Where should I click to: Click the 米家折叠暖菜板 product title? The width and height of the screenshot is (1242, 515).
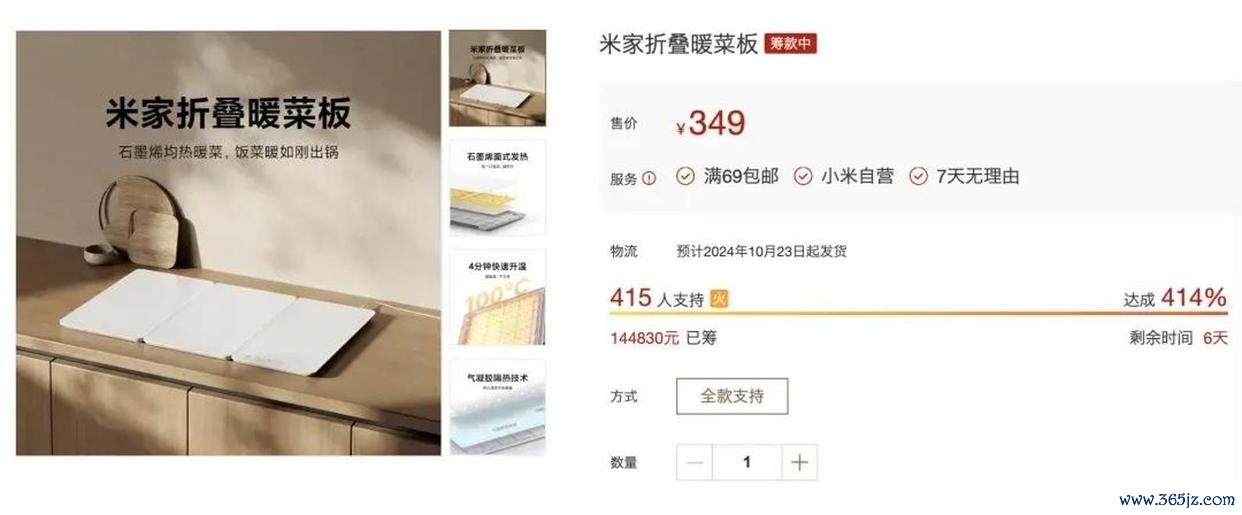pos(678,44)
